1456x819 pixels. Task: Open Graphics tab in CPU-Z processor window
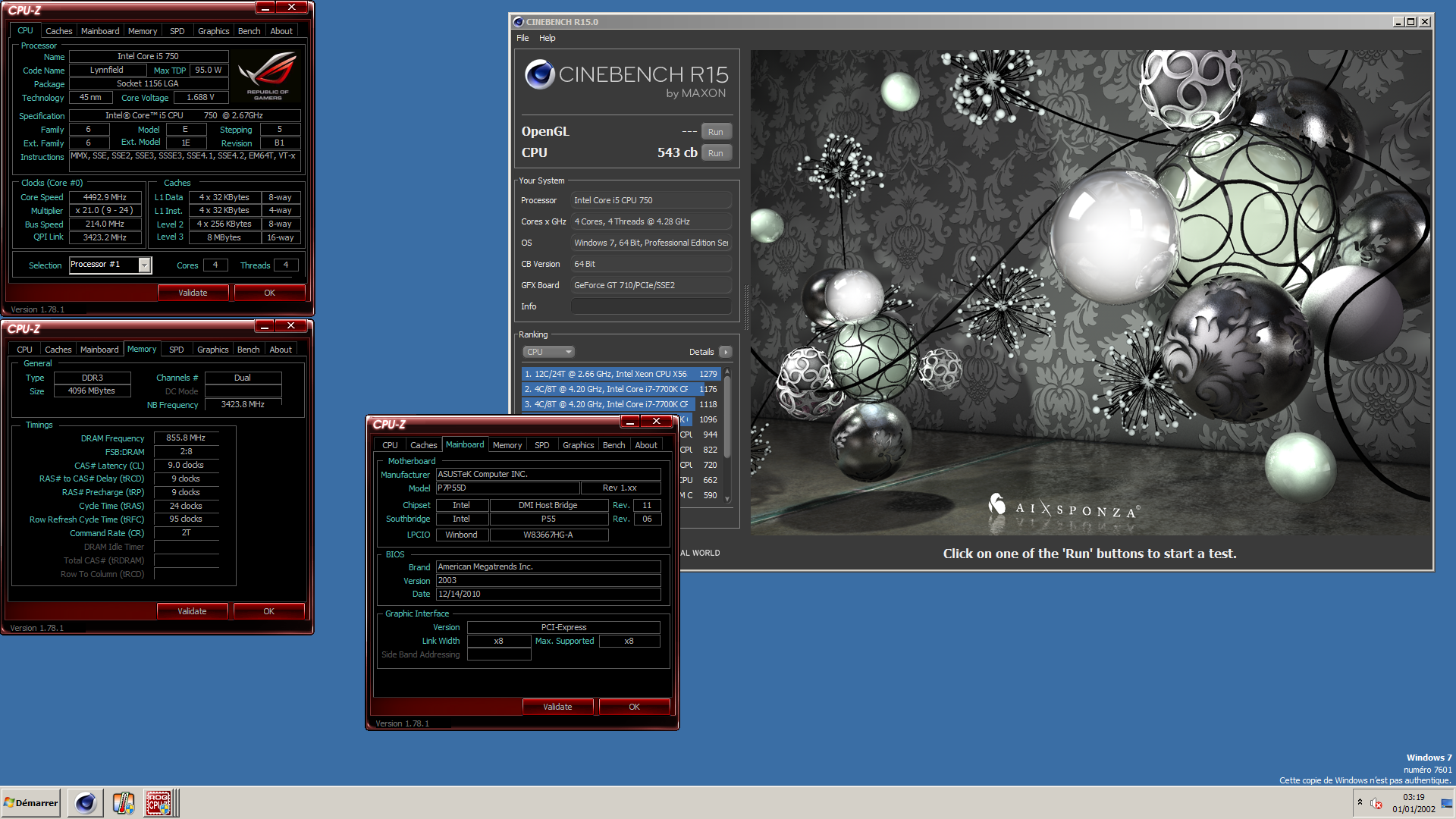pyautogui.click(x=213, y=31)
